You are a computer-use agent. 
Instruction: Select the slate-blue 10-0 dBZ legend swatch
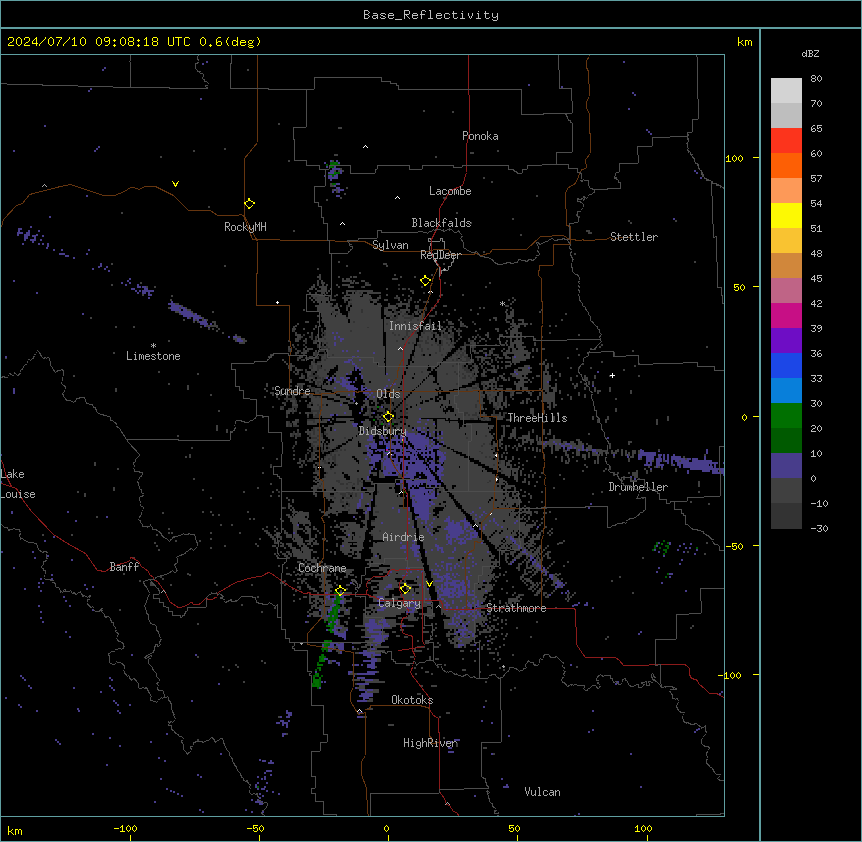tap(786, 466)
